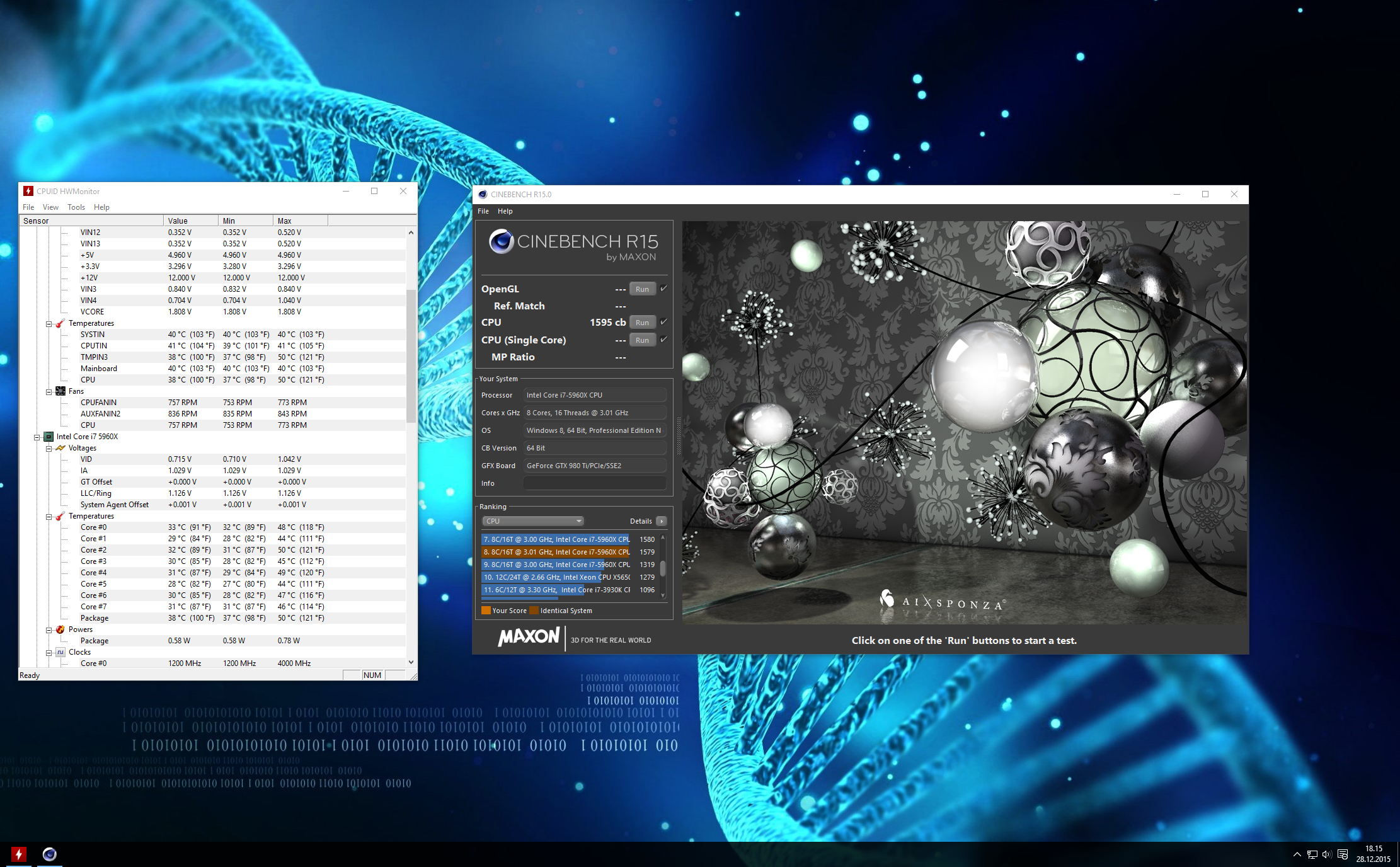Click the Voltages node icon
This screenshot has height=867, width=1400.
[x=60, y=448]
